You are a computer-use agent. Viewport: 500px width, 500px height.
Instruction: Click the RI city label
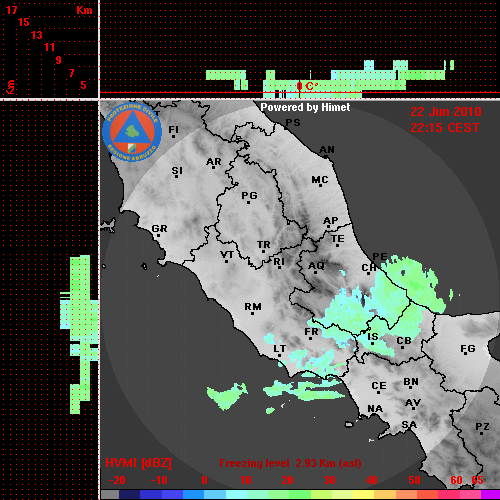tap(279, 262)
